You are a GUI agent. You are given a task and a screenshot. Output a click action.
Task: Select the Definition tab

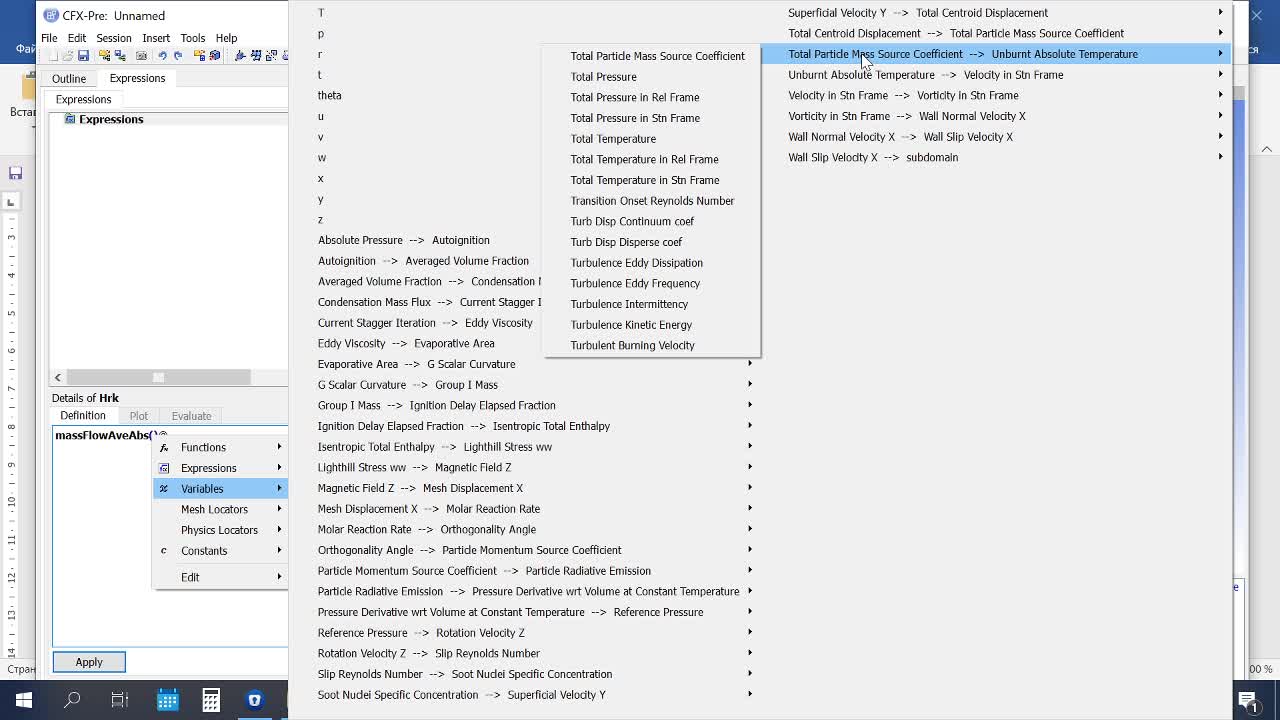(x=83, y=416)
